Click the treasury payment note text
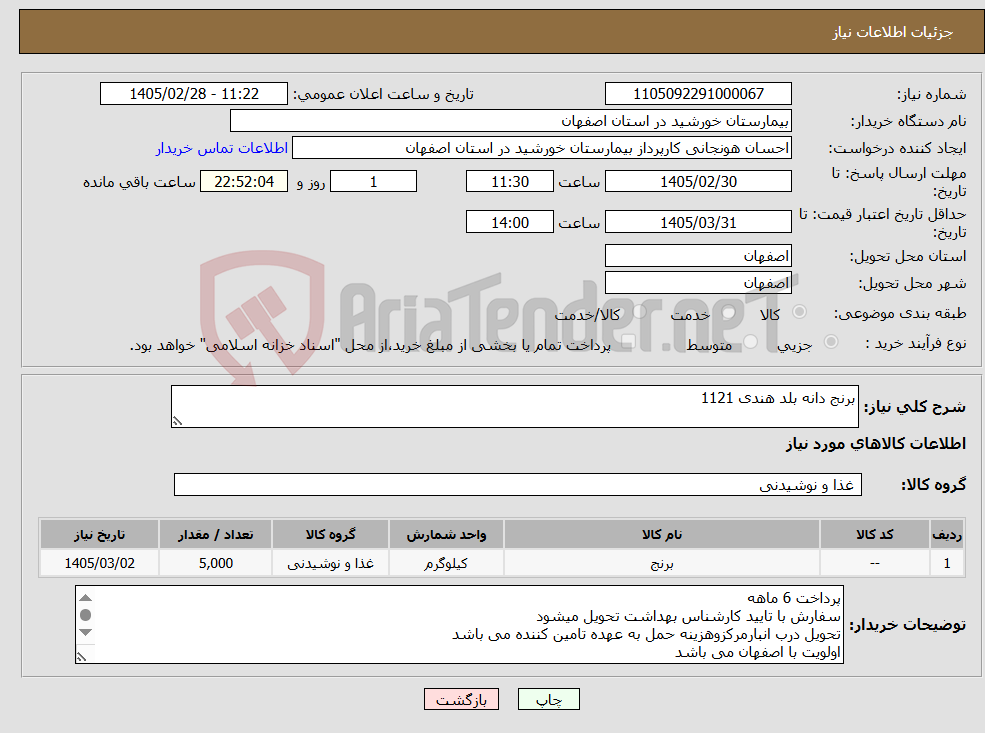The width and height of the screenshot is (985, 733). click(370, 345)
